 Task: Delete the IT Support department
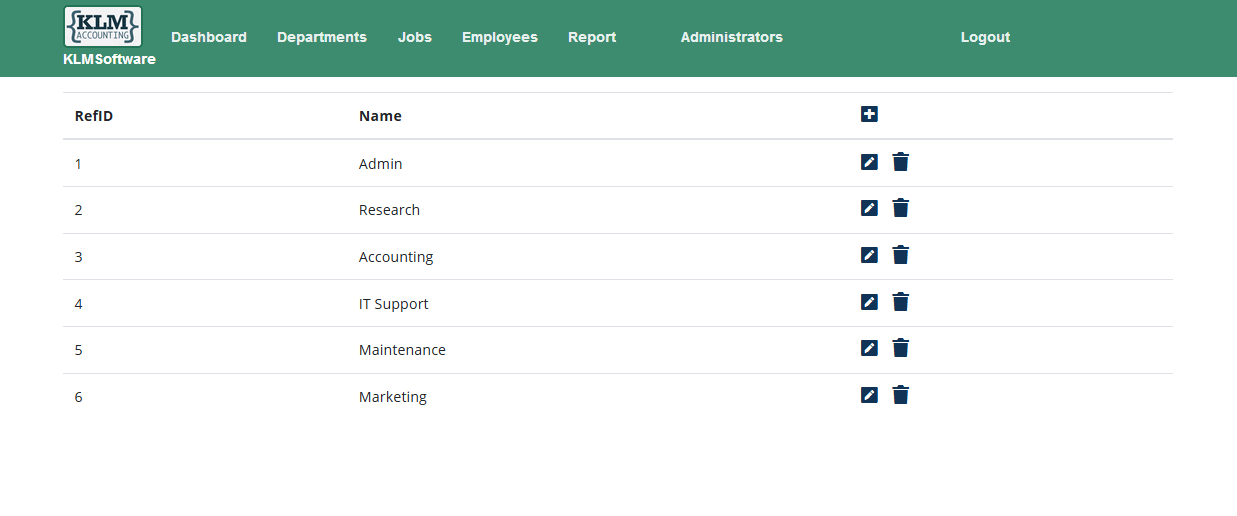[x=901, y=302]
